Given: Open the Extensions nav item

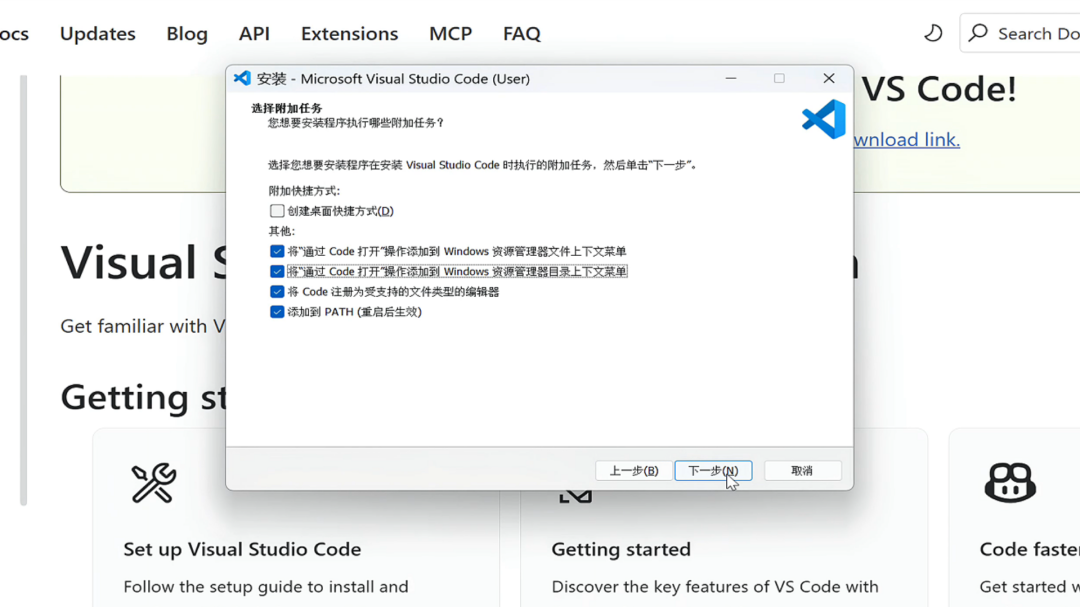Looking at the screenshot, I should (x=349, y=33).
